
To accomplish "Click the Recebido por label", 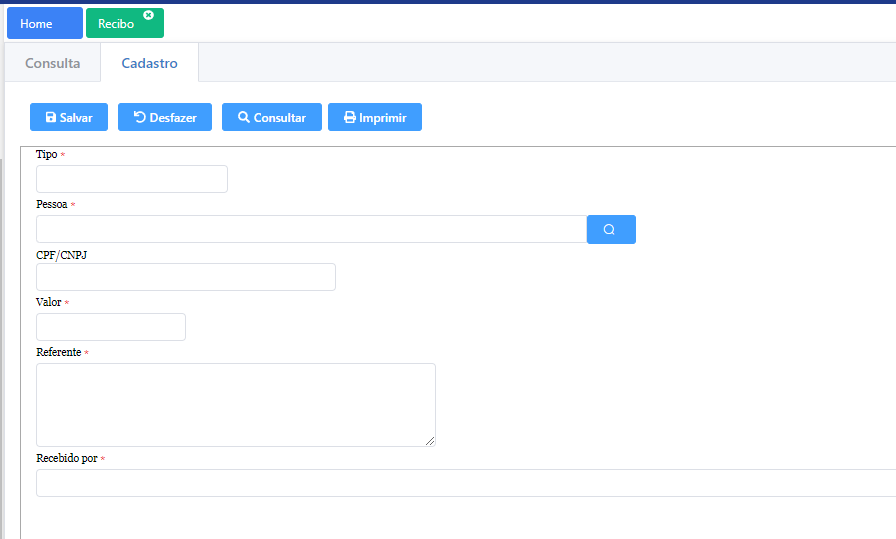I will tap(66, 458).
